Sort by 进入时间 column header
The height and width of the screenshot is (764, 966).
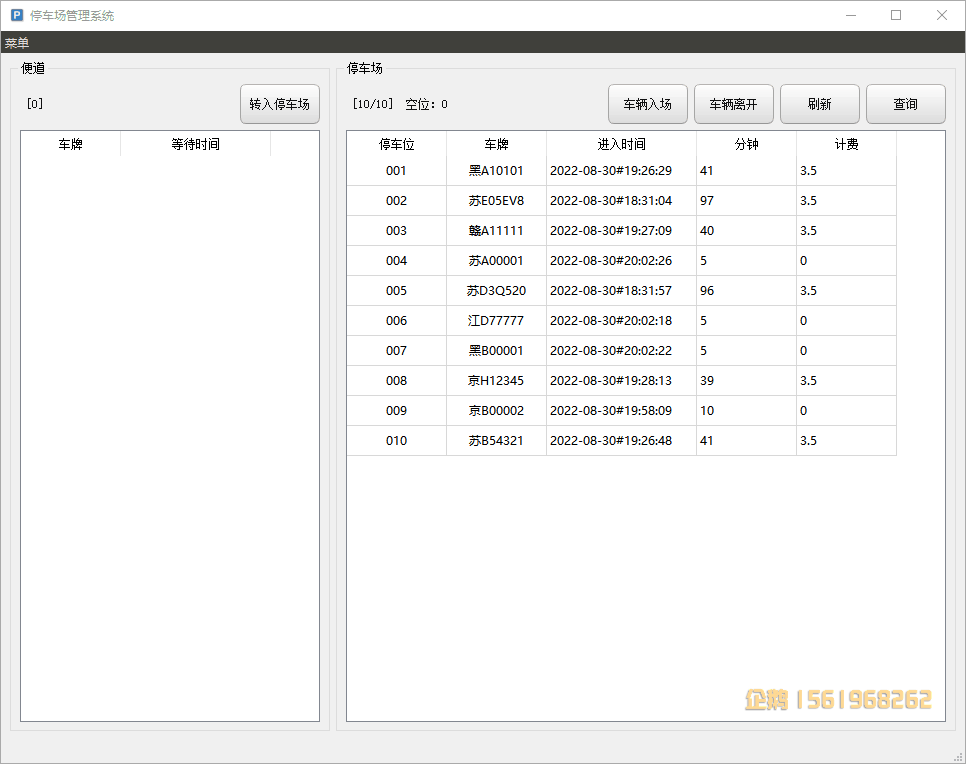(x=621, y=144)
